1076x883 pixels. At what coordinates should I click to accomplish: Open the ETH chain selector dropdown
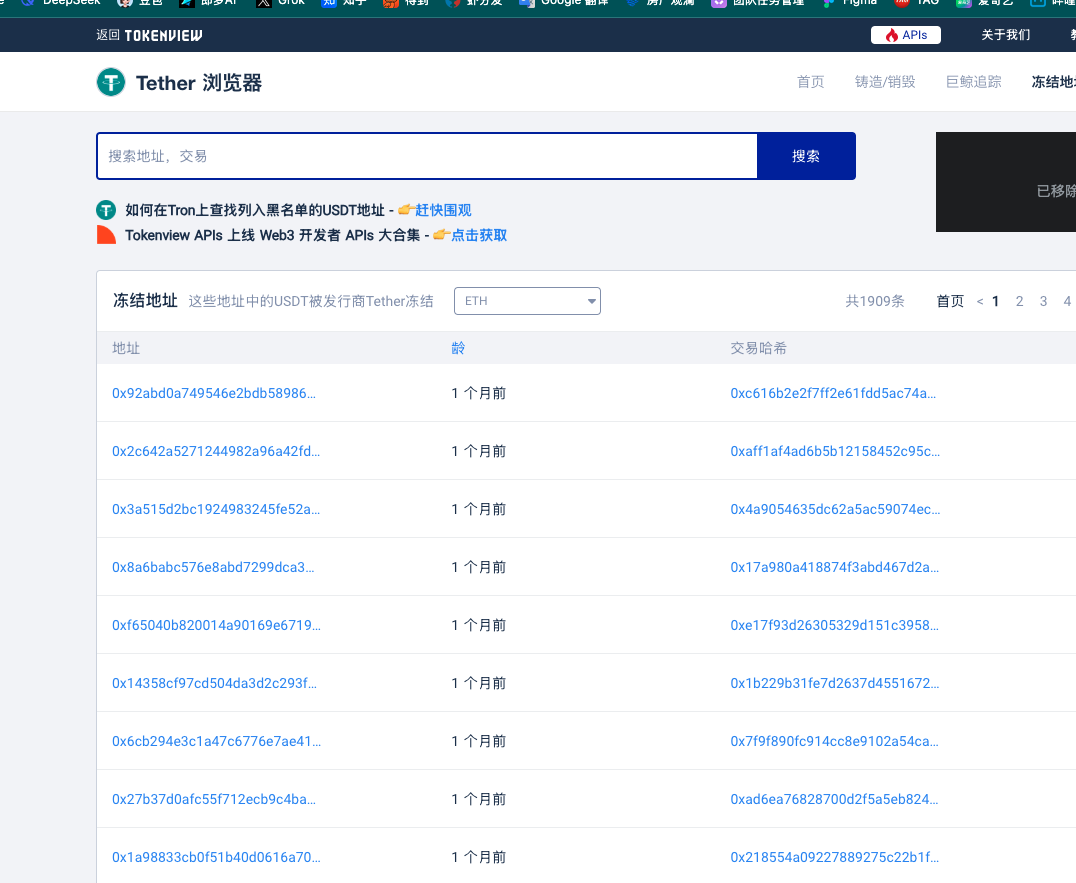527,300
